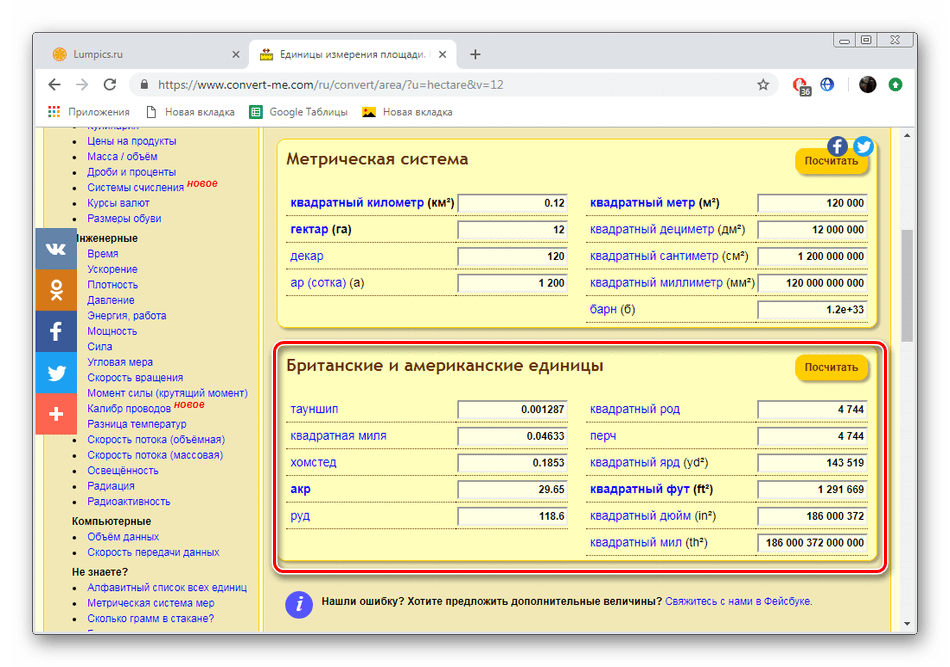Open Google Таблицы bookmark

tap(299, 112)
